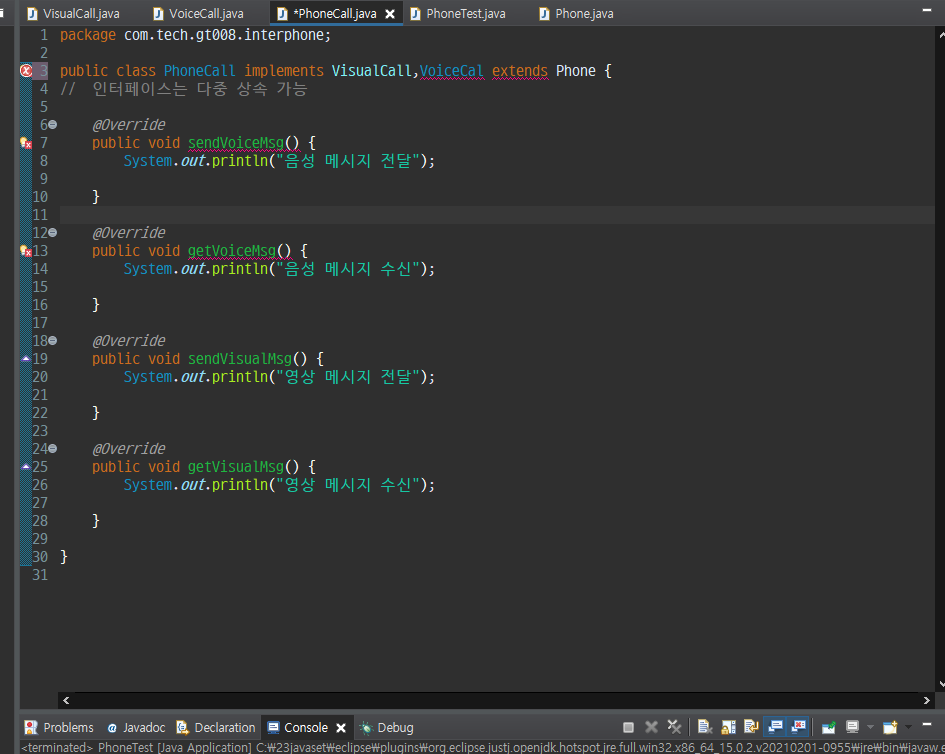Click the sendVisualMsg method name
This screenshot has width=945, height=754.
coord(239,359)
